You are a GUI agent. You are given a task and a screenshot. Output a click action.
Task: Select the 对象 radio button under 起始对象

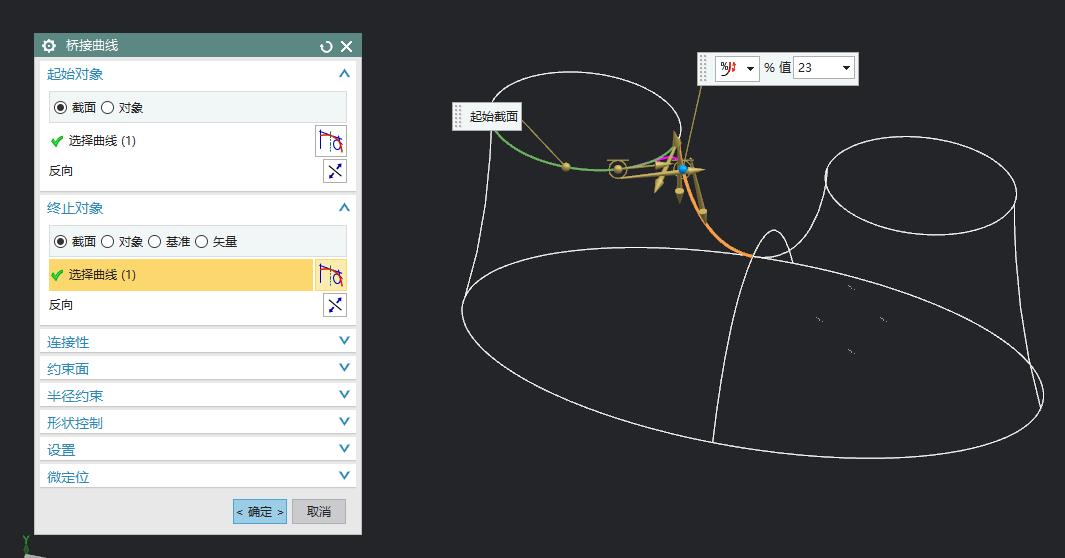pyautogui.click(x=108, y=108)
